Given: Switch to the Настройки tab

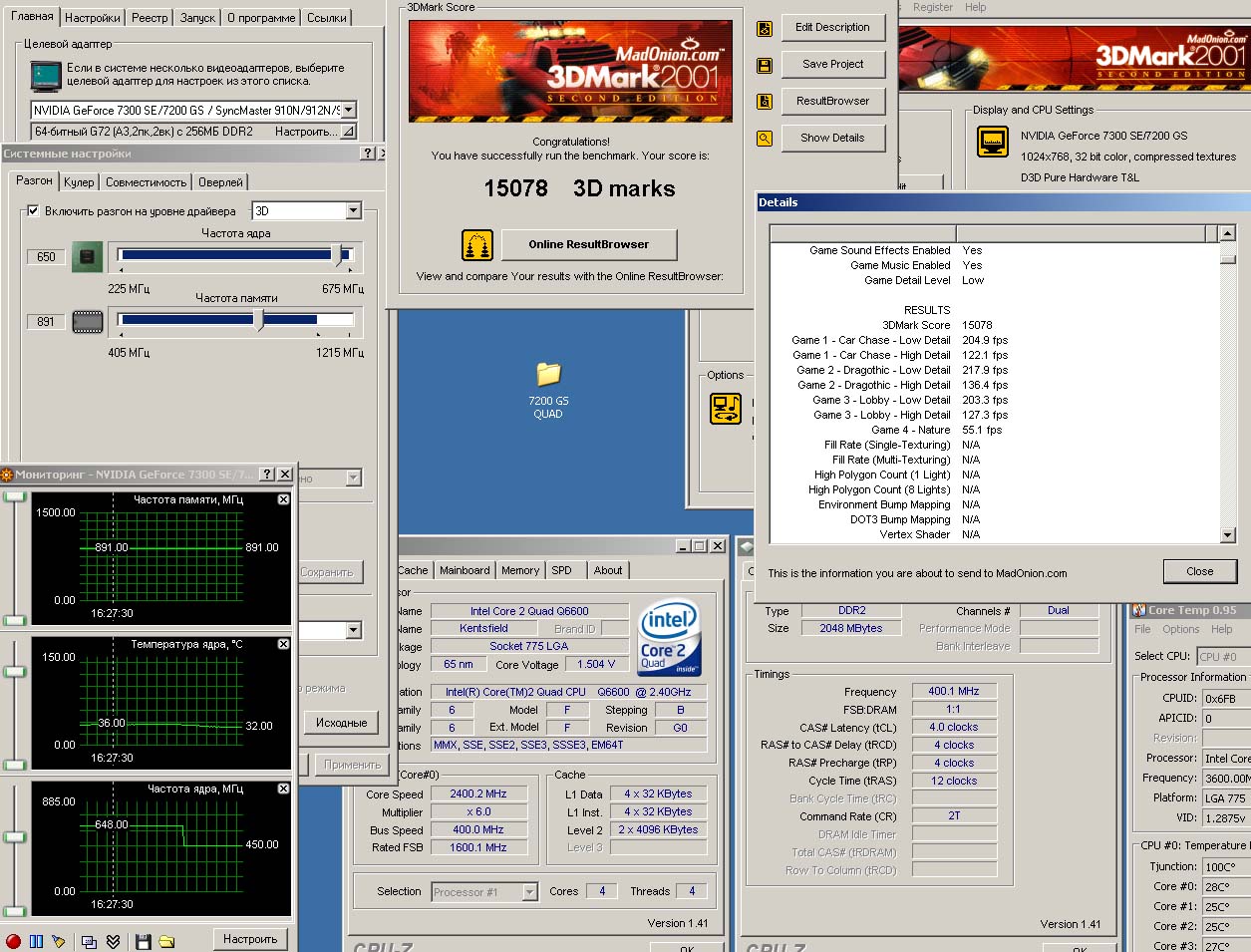Looking at the screenshot, I should point(93,18).
